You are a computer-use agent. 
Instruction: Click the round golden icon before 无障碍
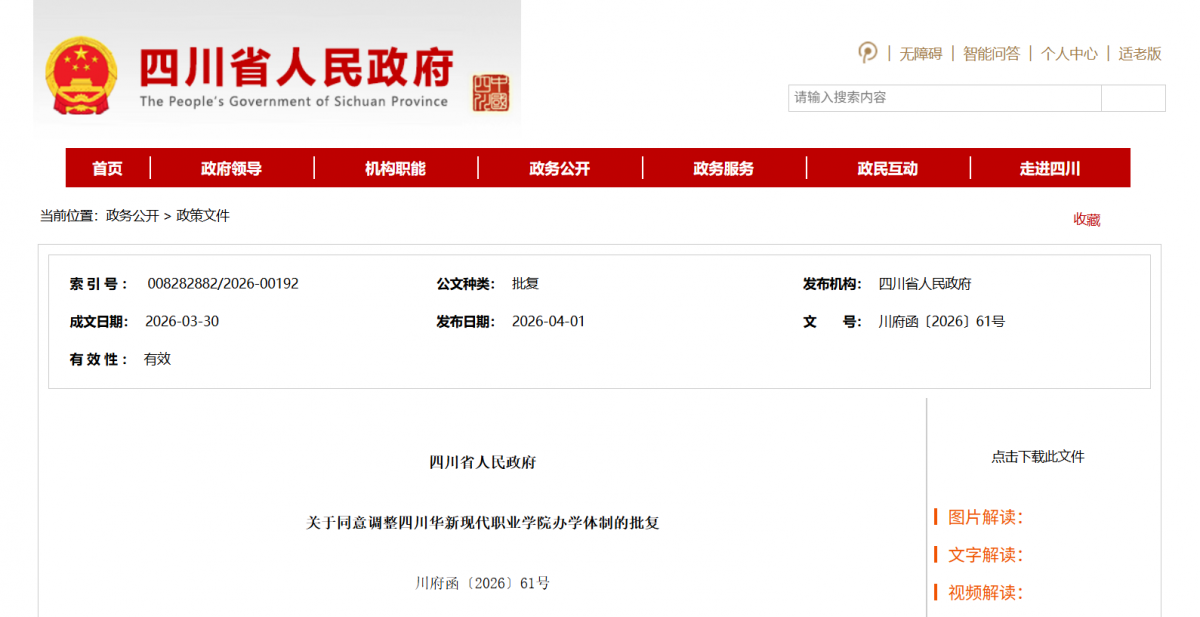[x=868, y=53]
